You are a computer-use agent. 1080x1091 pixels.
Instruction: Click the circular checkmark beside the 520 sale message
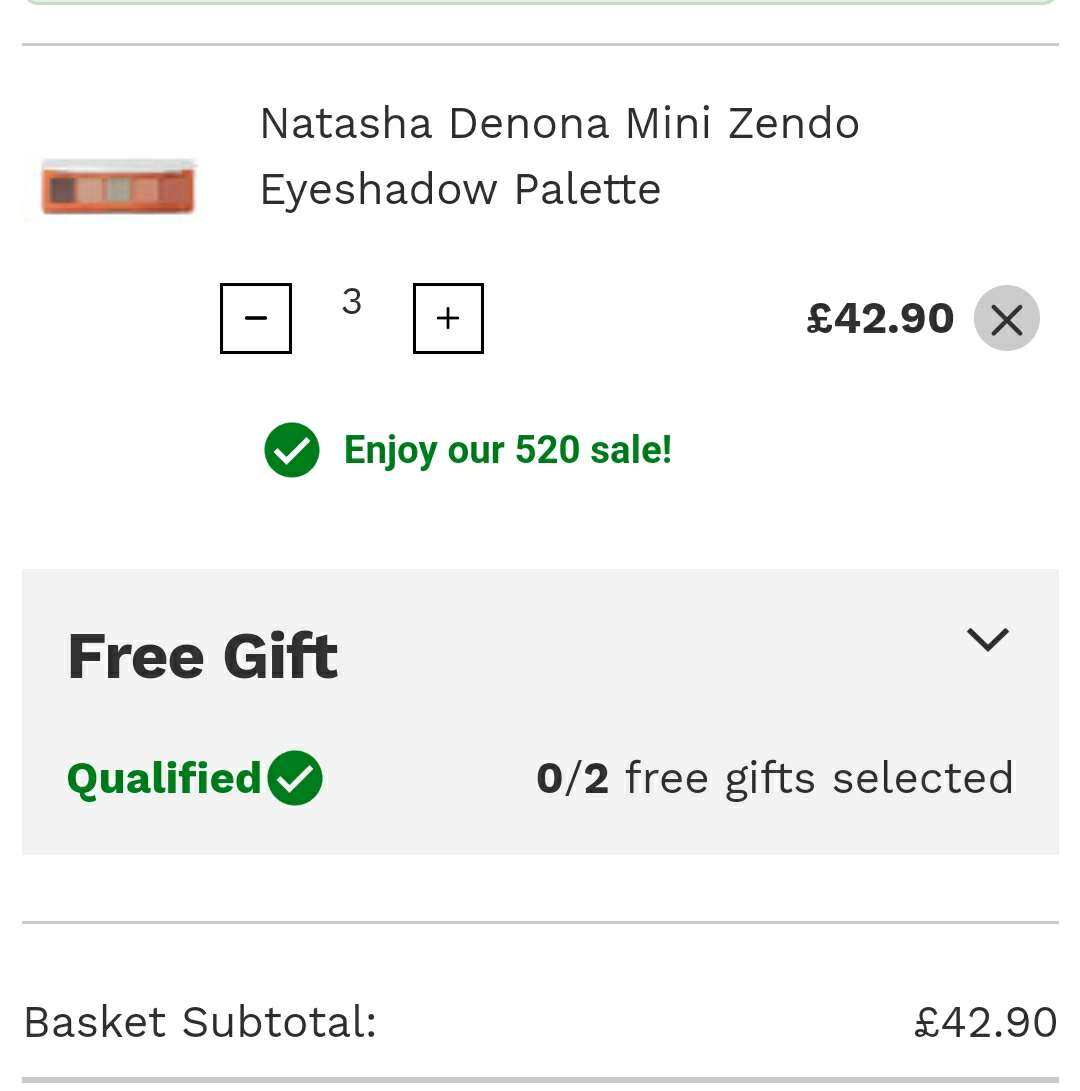(291, 451)
